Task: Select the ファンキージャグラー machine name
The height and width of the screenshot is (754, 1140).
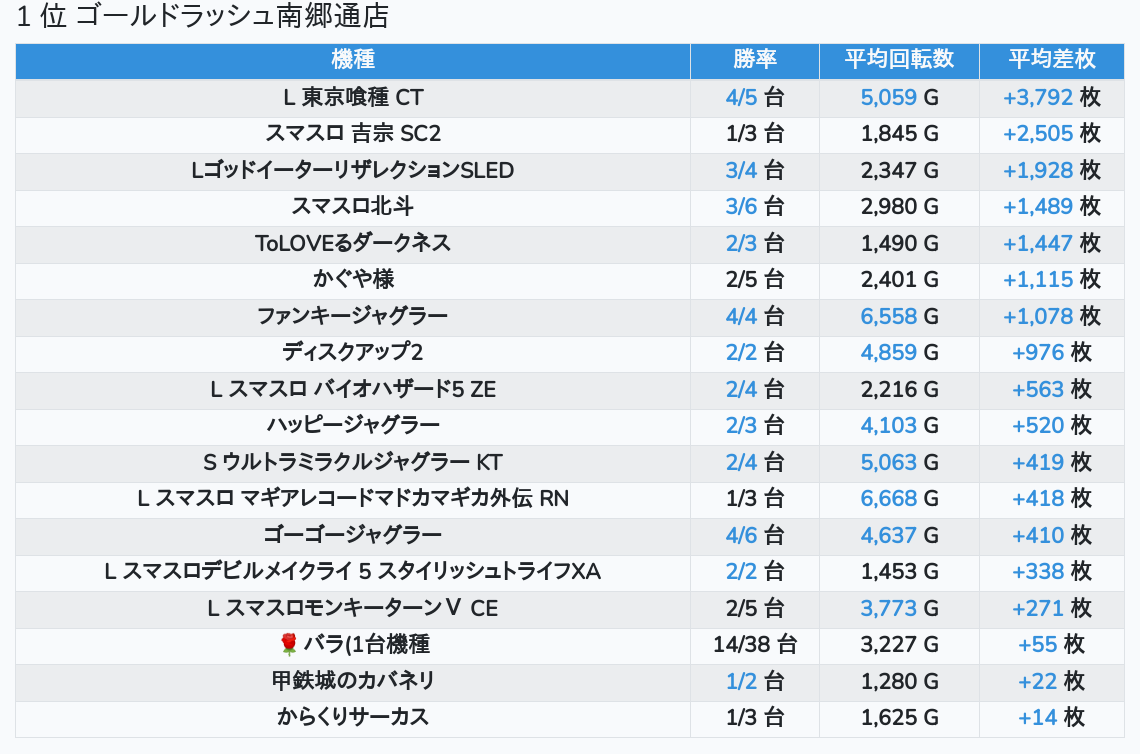Action: click(x=353, y=316)
